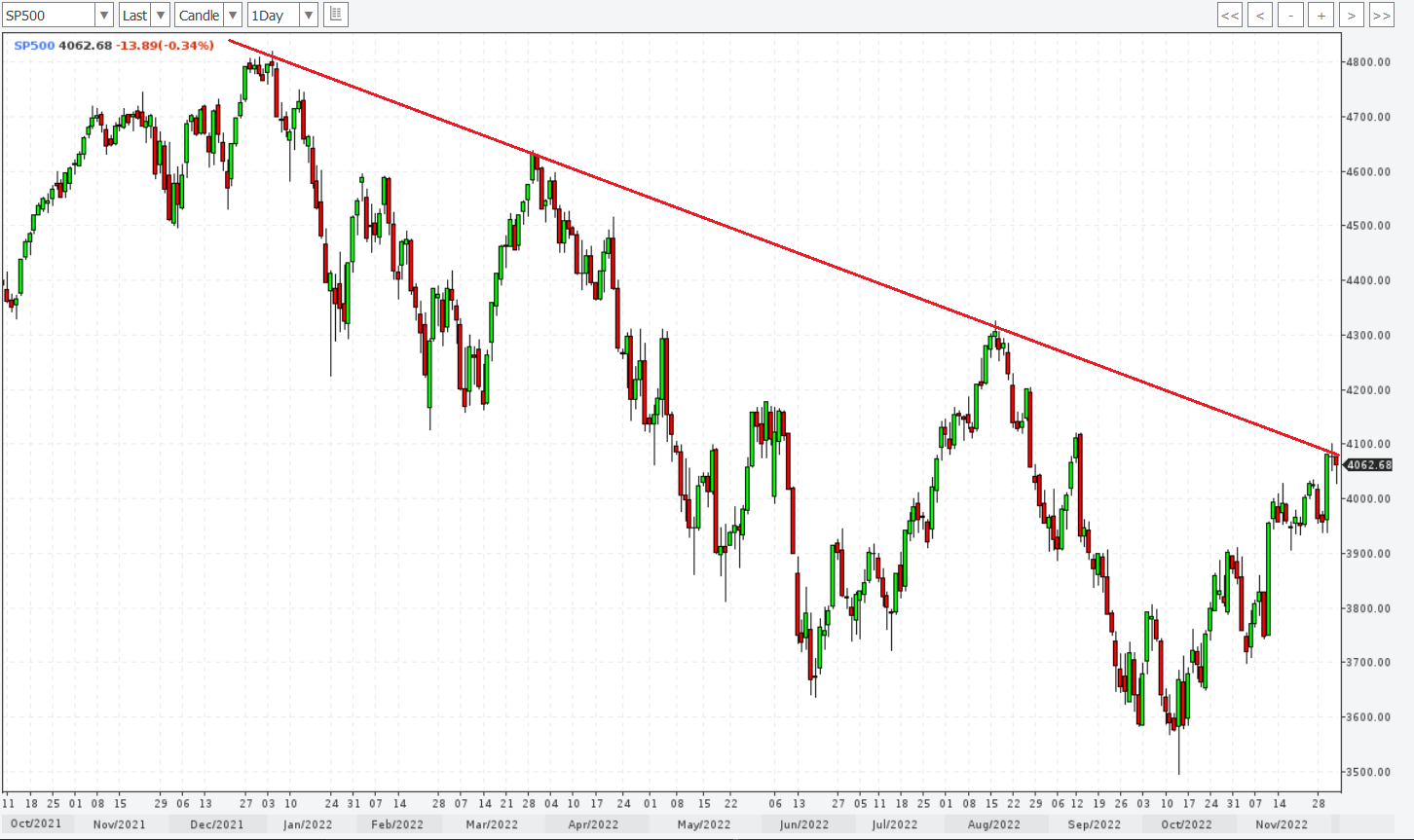Open the SP500 symbol dropdown
Image resolution: width=1414 pixels, height=840 pixels.
(104, 15)
